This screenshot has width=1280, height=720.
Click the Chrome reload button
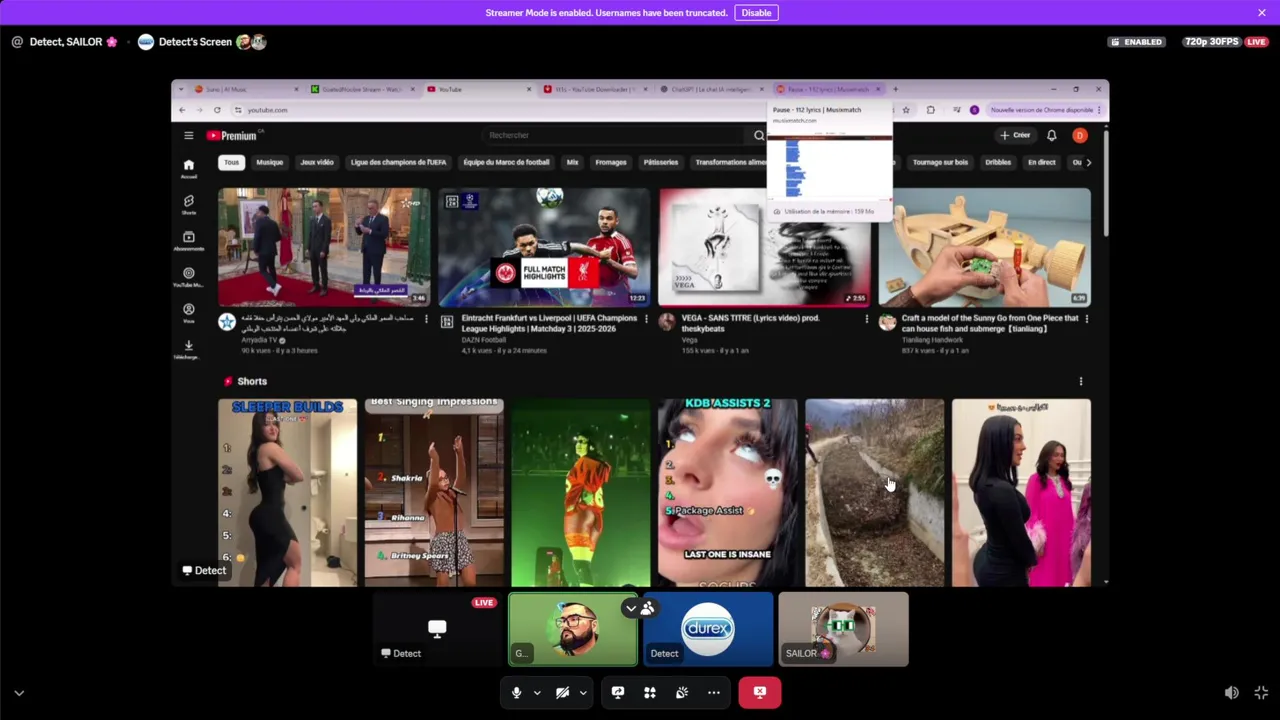(x=217, y=110)
